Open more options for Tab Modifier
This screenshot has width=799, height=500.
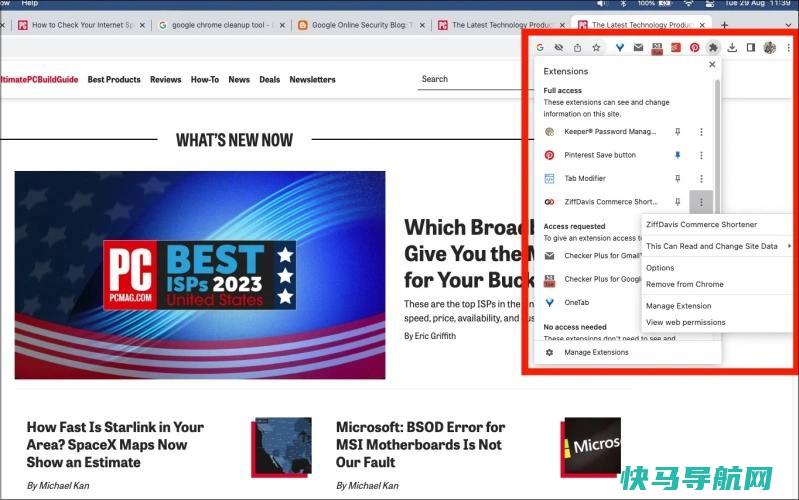tap(701, 178)
